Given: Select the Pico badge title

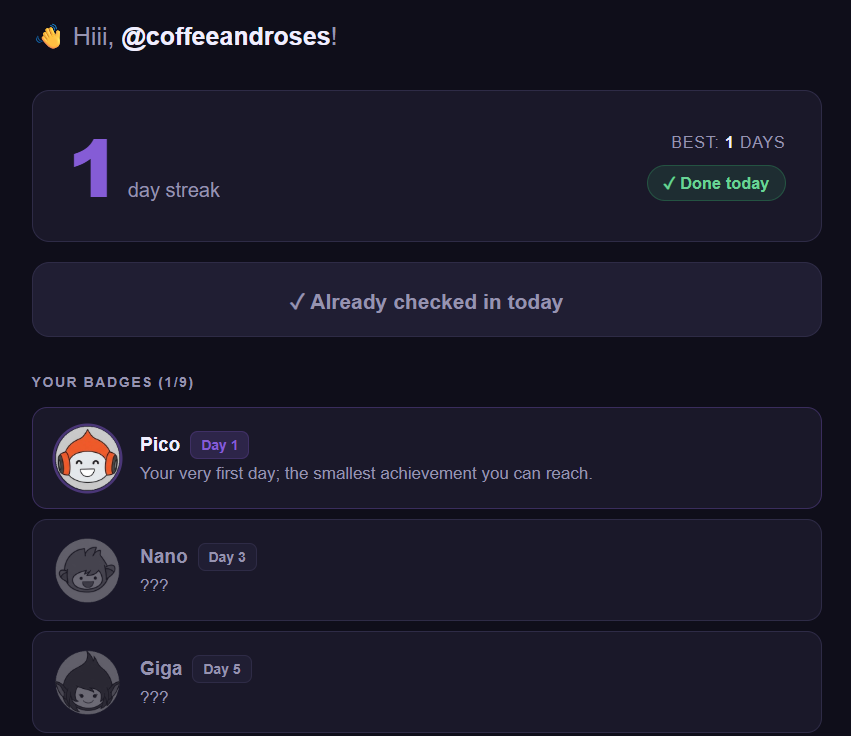Looking at the screenshot, I should click(160, 445).
